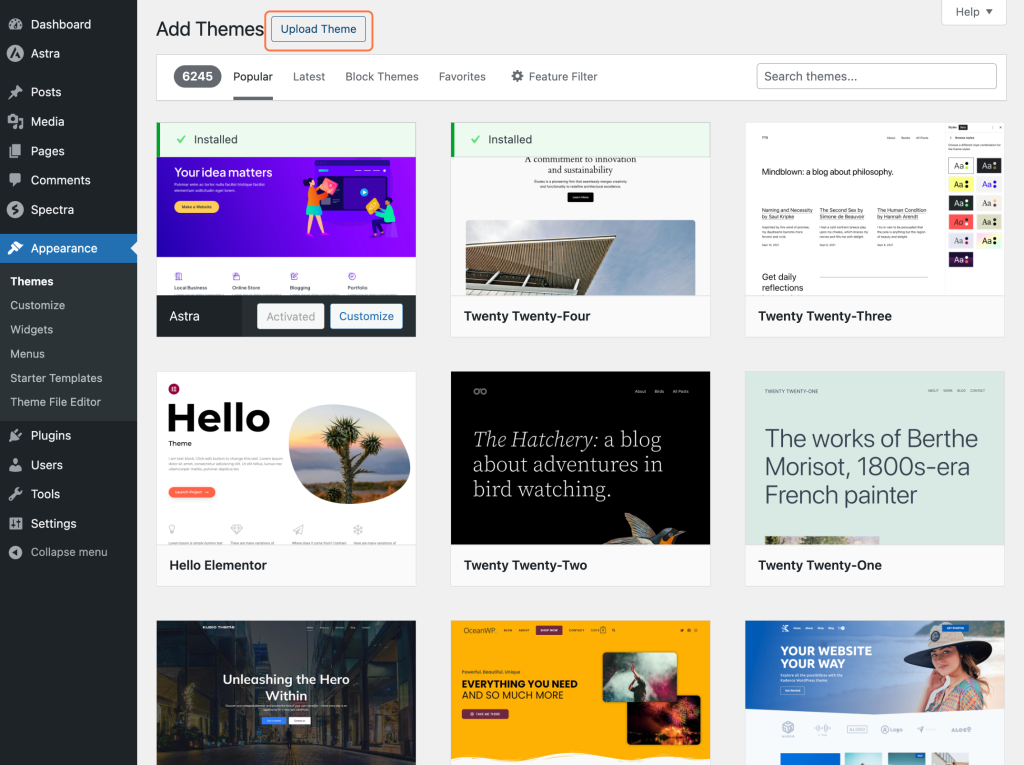Open Feature Filter options
Viewport: 1024px width, 765px height.
[x=554, y=76]
